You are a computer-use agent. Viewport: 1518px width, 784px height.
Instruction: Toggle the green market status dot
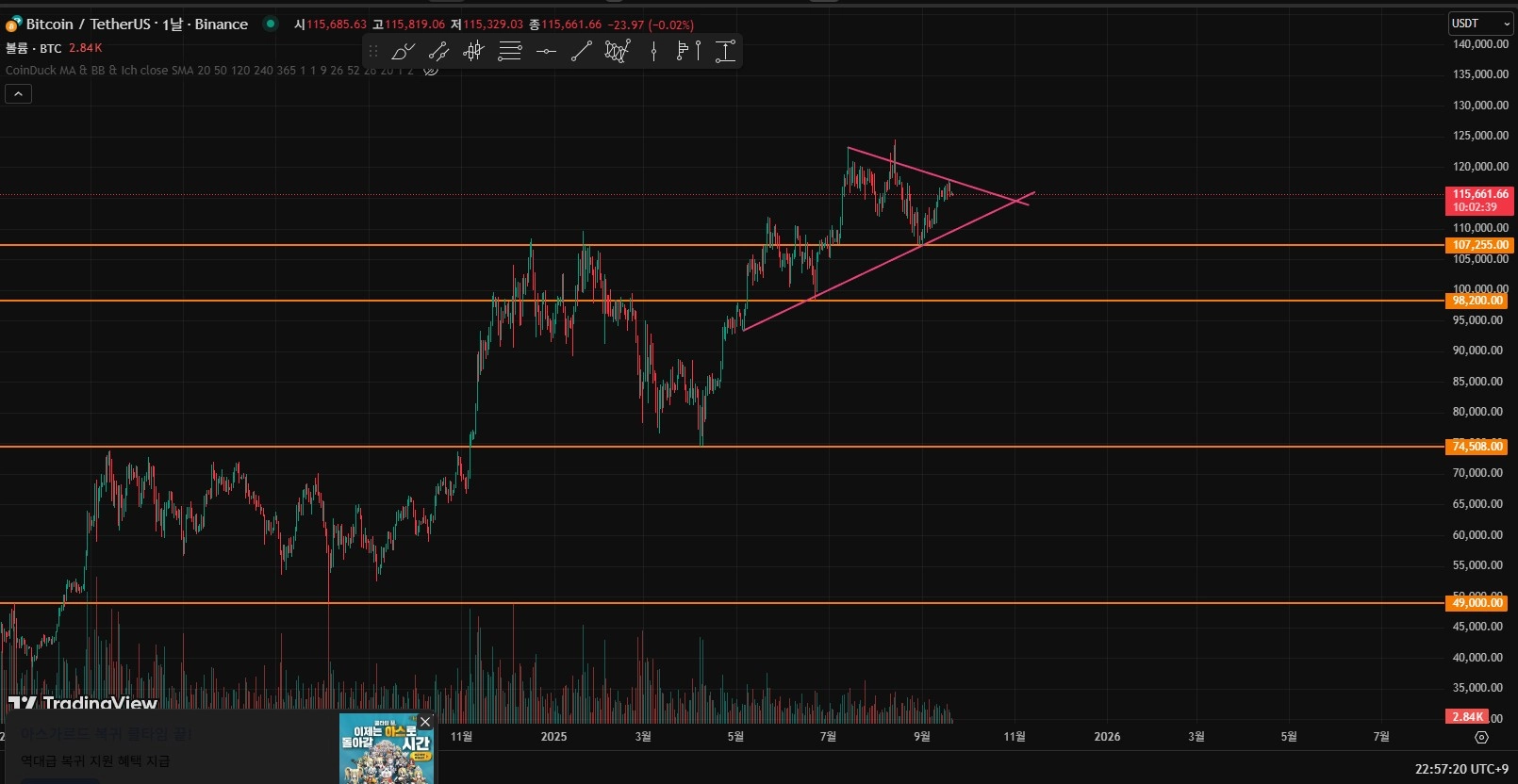click(x=271, y=24)
